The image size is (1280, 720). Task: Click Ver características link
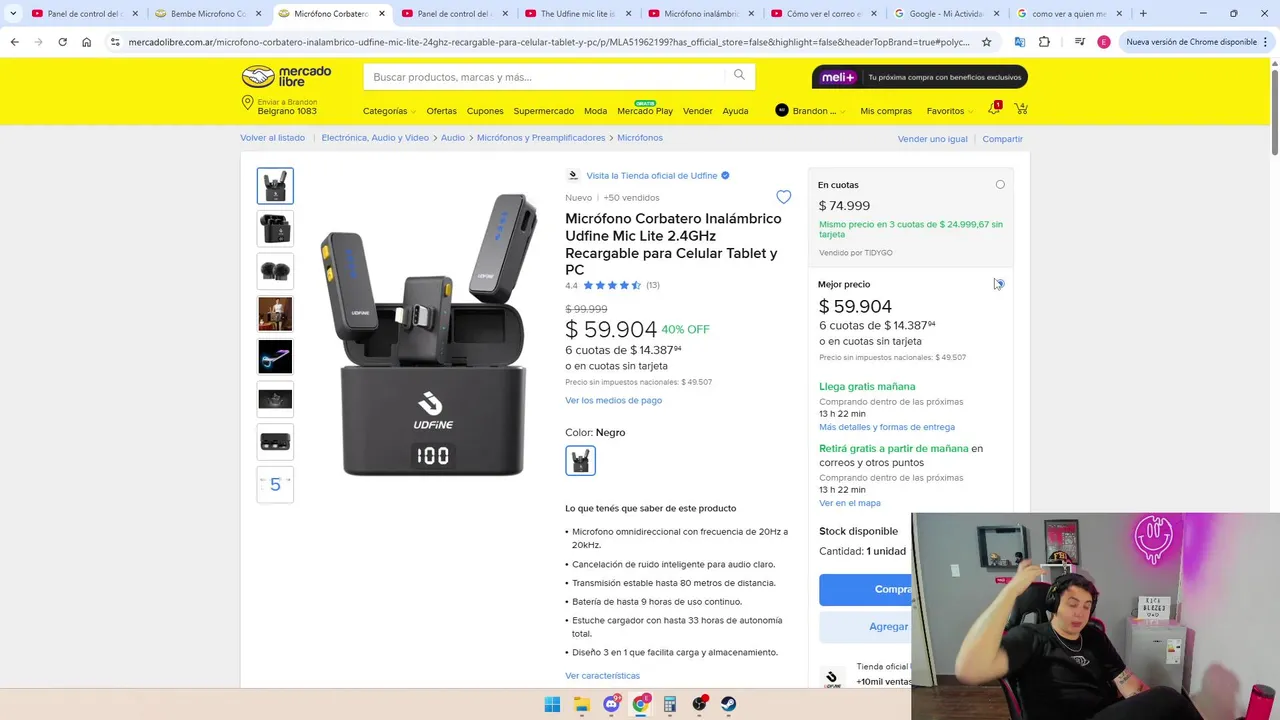coord(602,676)
